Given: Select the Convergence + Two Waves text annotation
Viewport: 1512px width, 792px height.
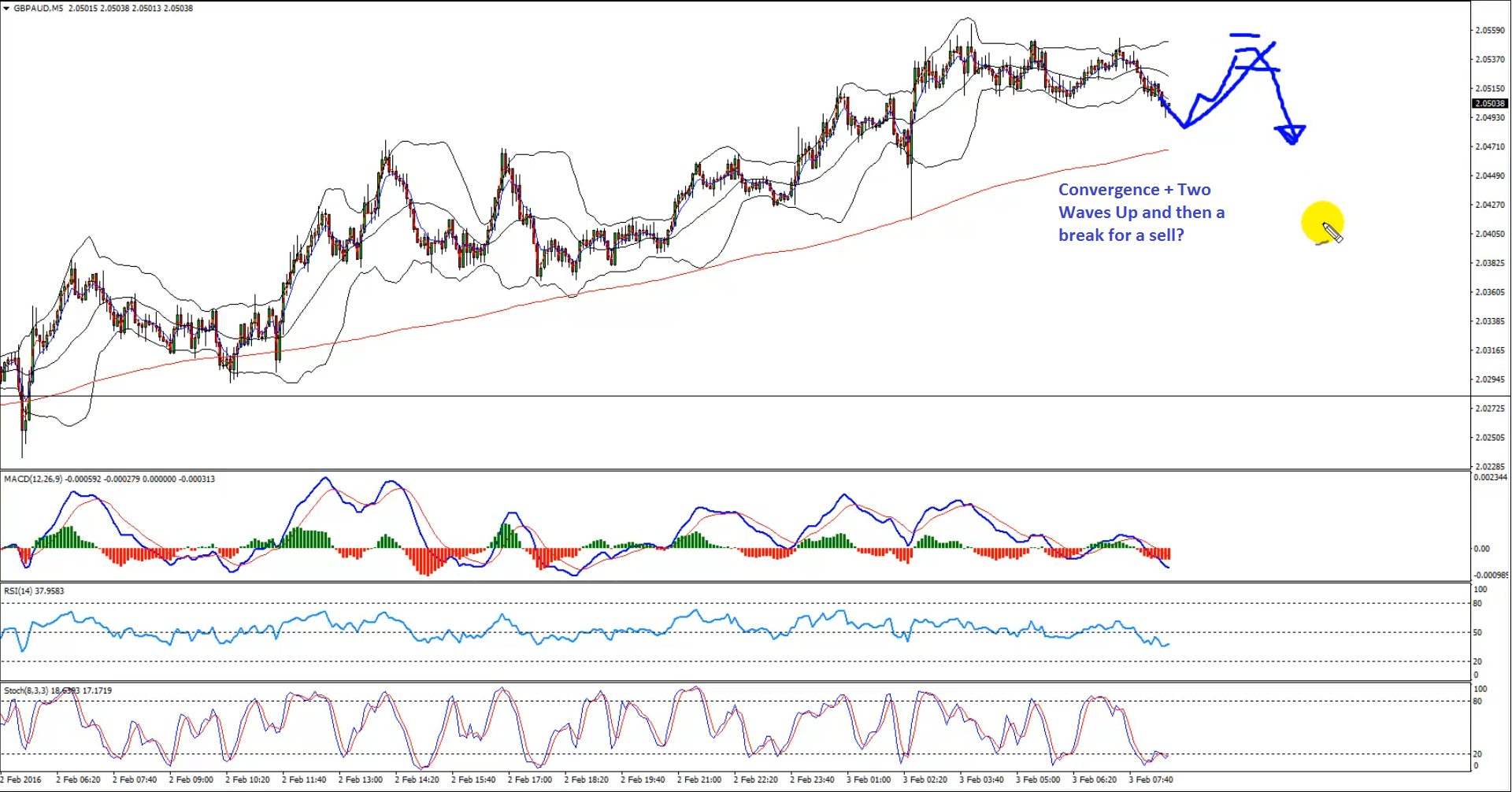Looking at the screenshot, I should pos(1140,213).
